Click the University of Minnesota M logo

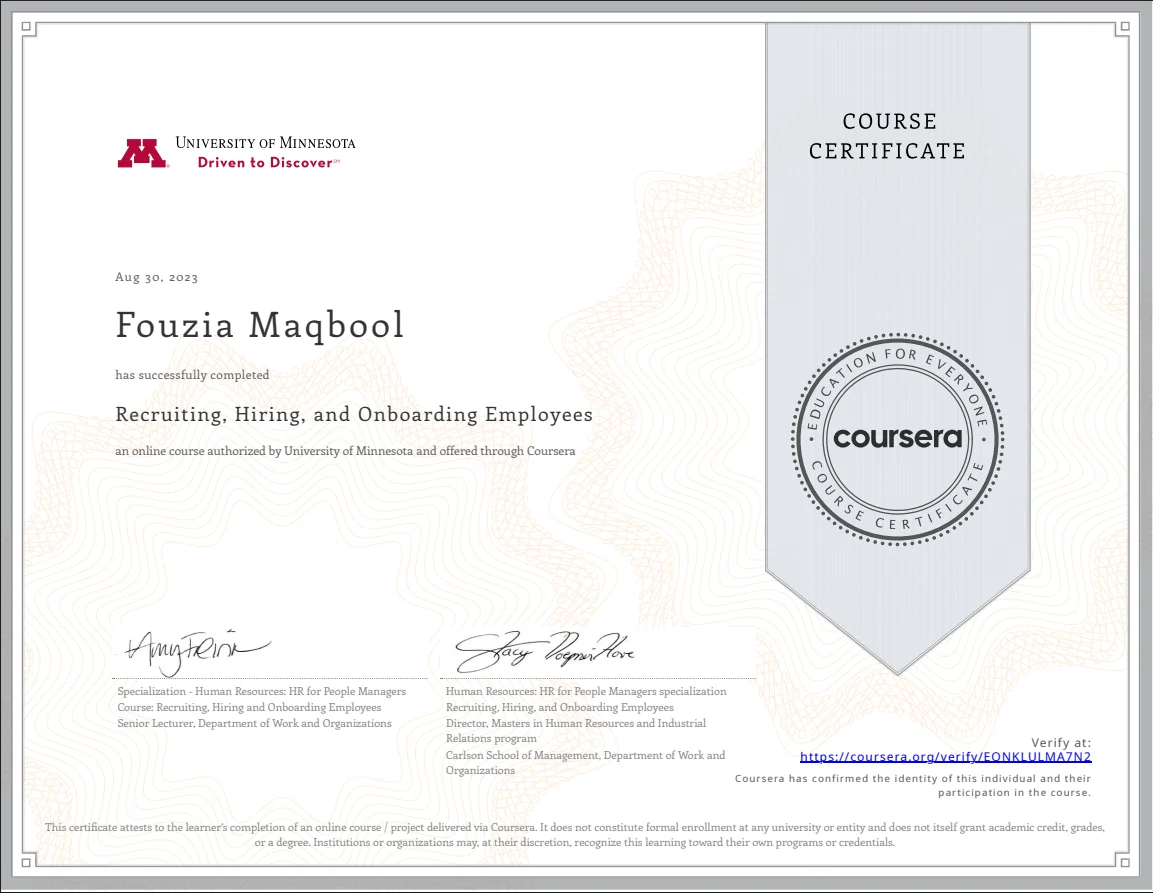143,153
